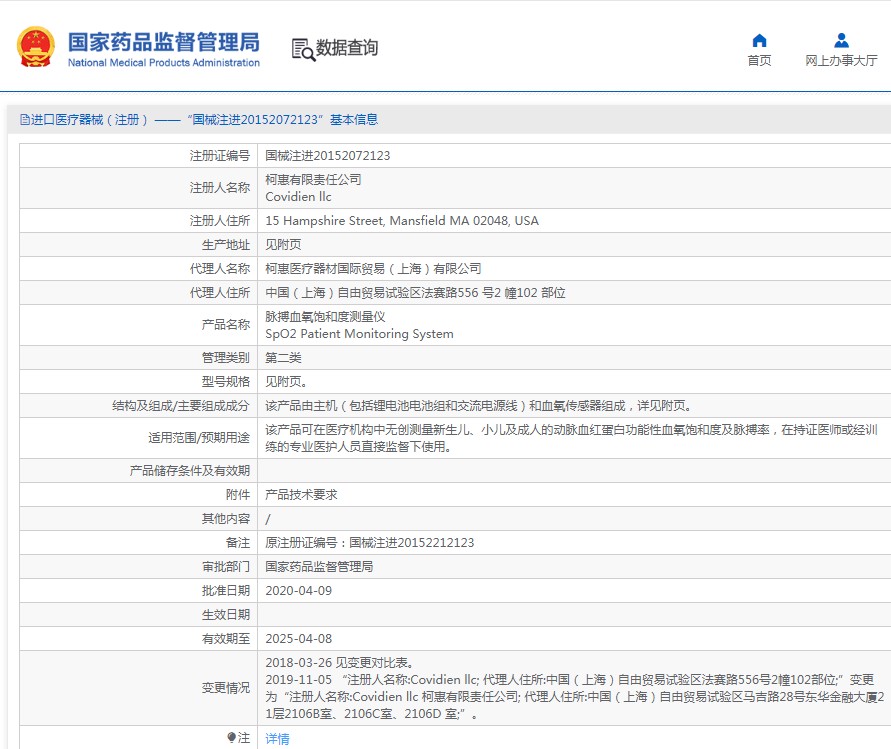This screenshot has height=749, width=891.
Task: Select registration number 国械注进20152072123 cell
Action: click(328, 155)
